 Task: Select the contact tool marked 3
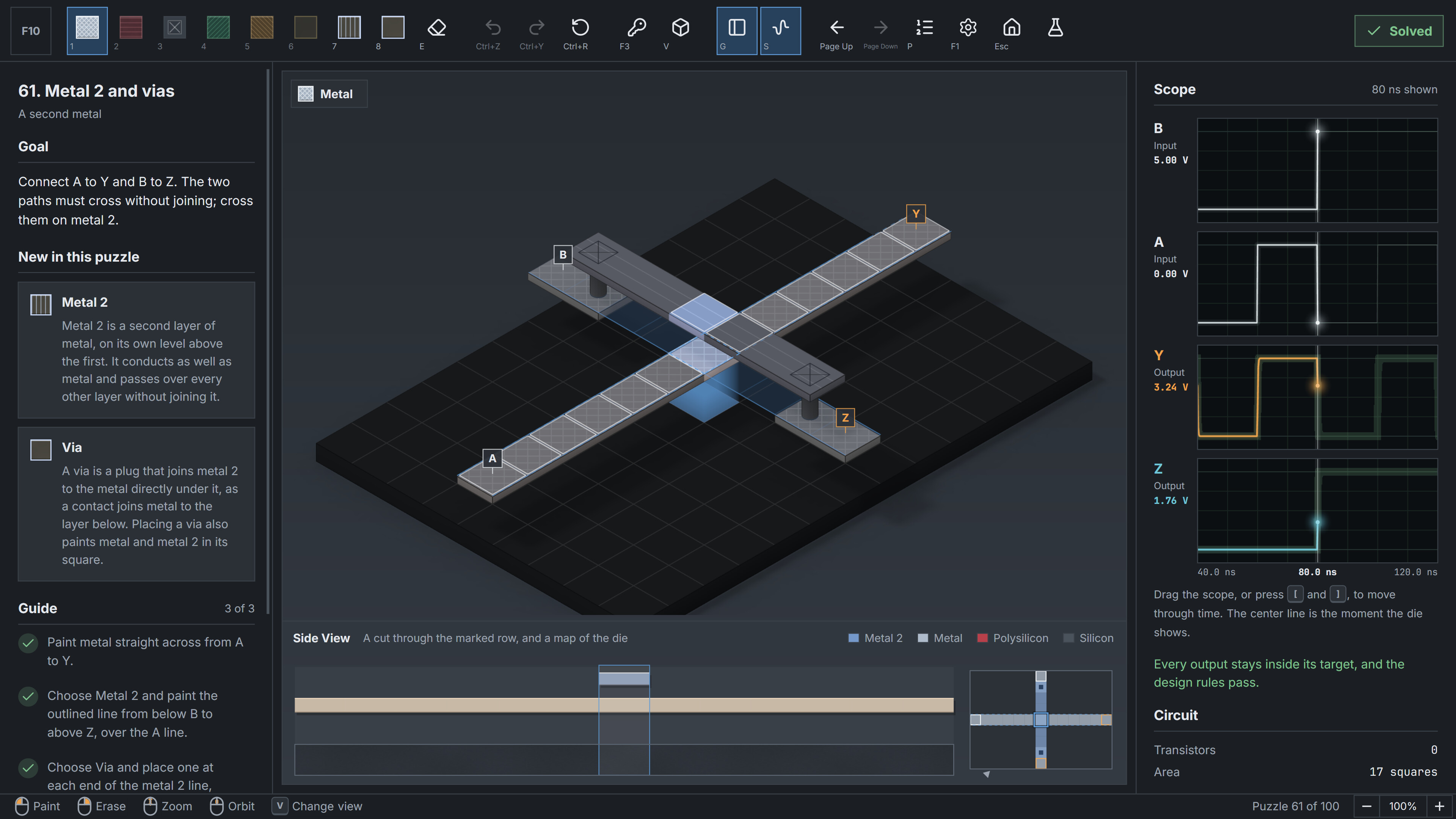tap(174, 30)
